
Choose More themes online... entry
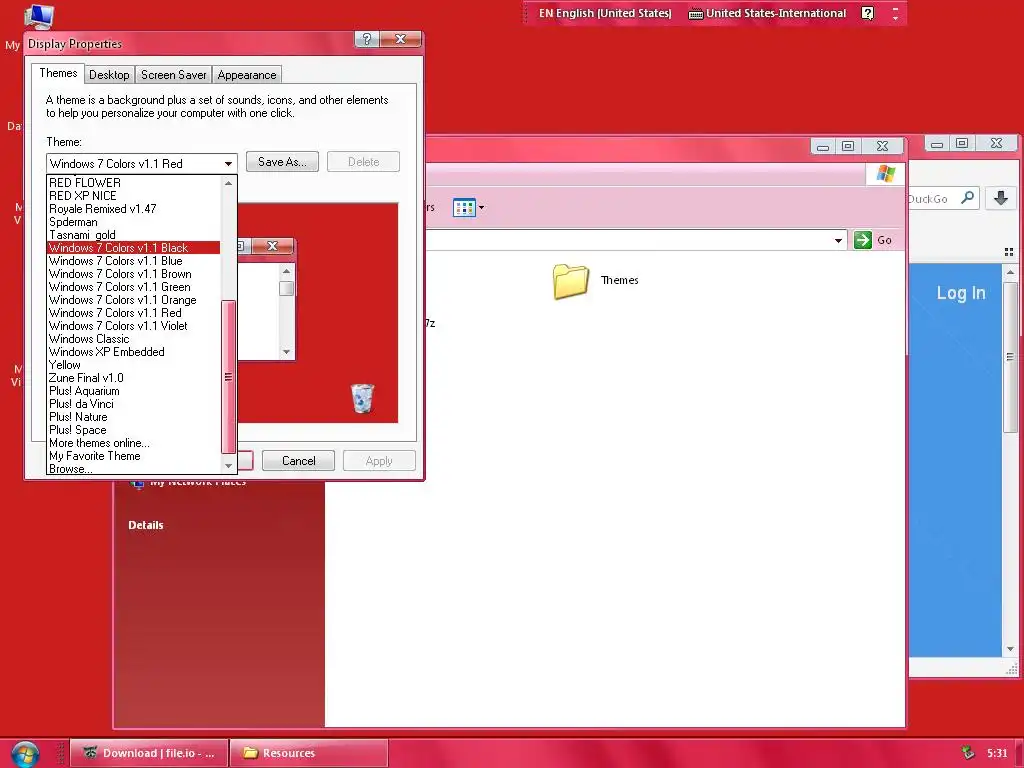[x=133, y=443]
